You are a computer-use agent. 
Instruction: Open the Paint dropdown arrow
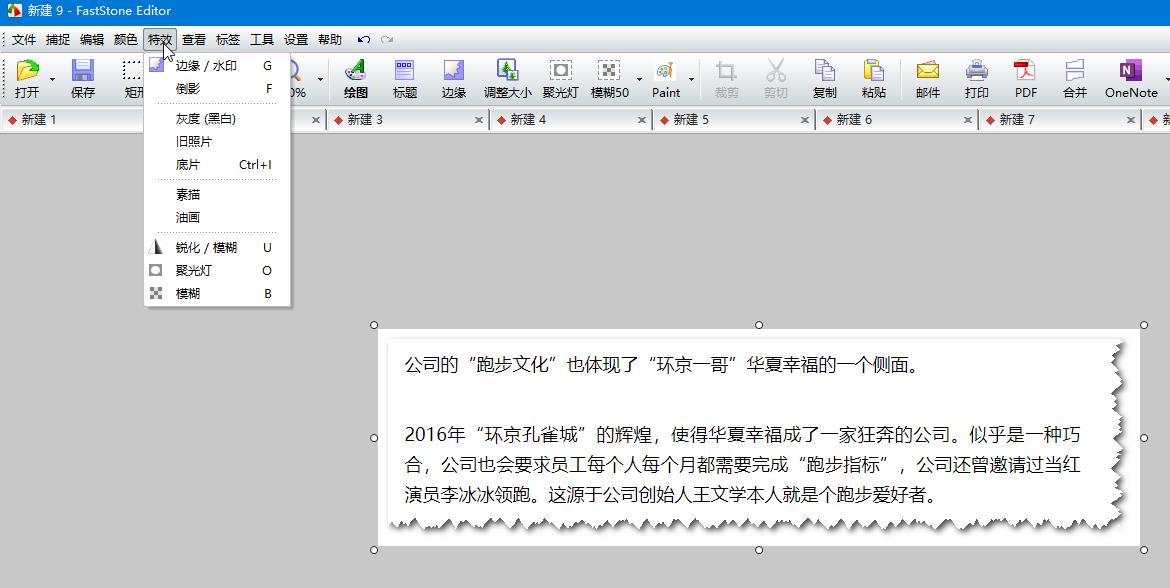click(x=691, y=78)
